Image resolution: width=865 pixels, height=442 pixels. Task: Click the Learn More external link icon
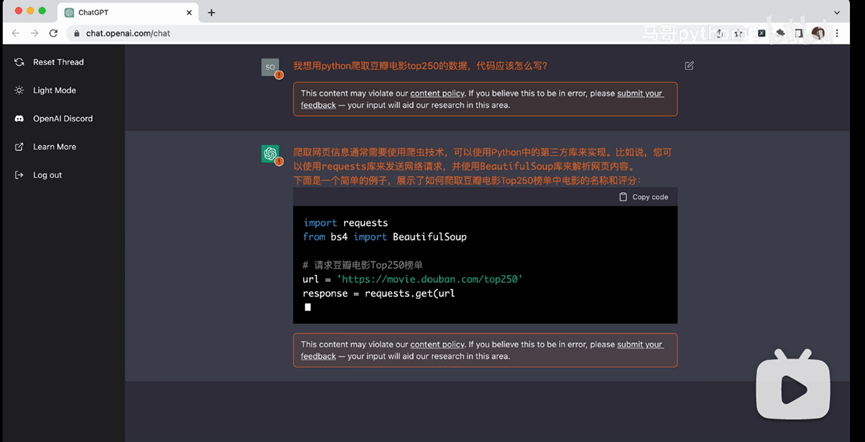19,147
